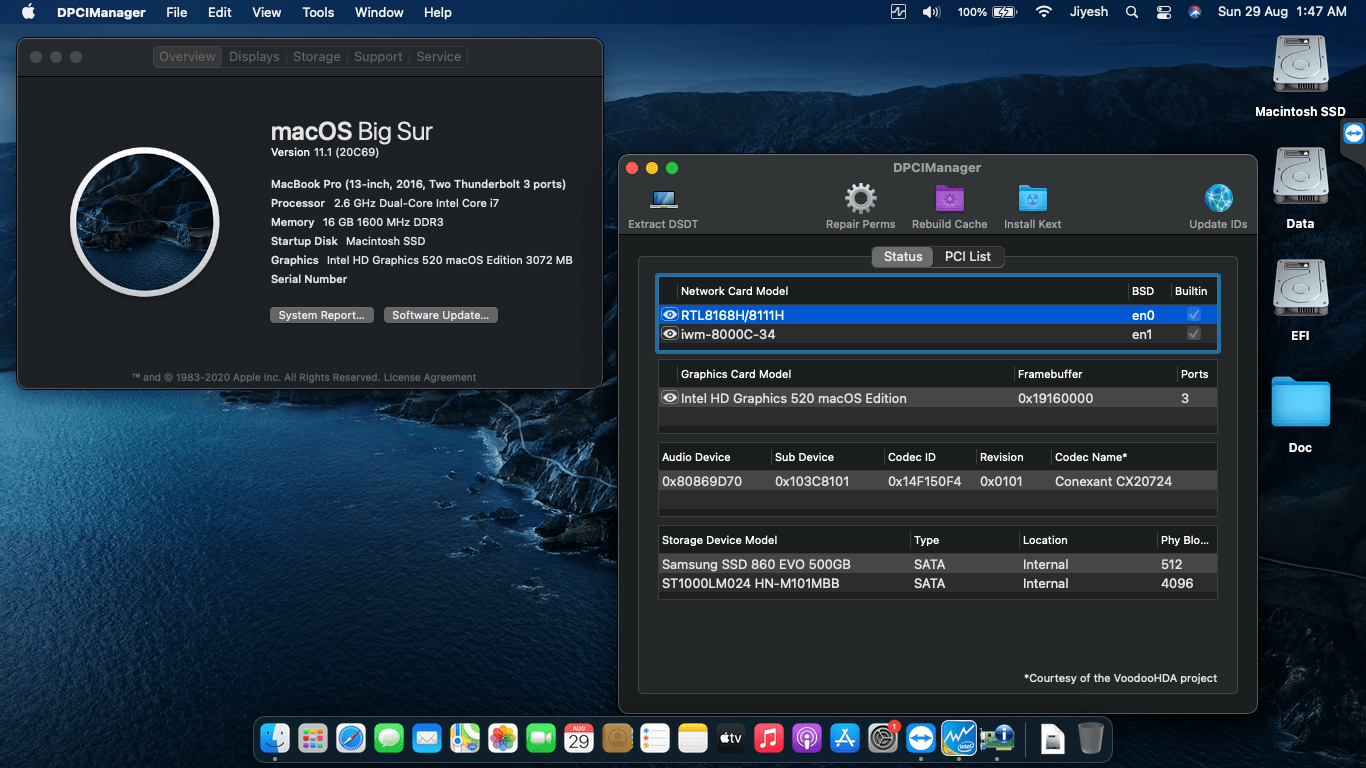Open Messages from the Dock
Image resolution: width=1366 pixels, height=768 pixels.
click(x=389, y=739)
